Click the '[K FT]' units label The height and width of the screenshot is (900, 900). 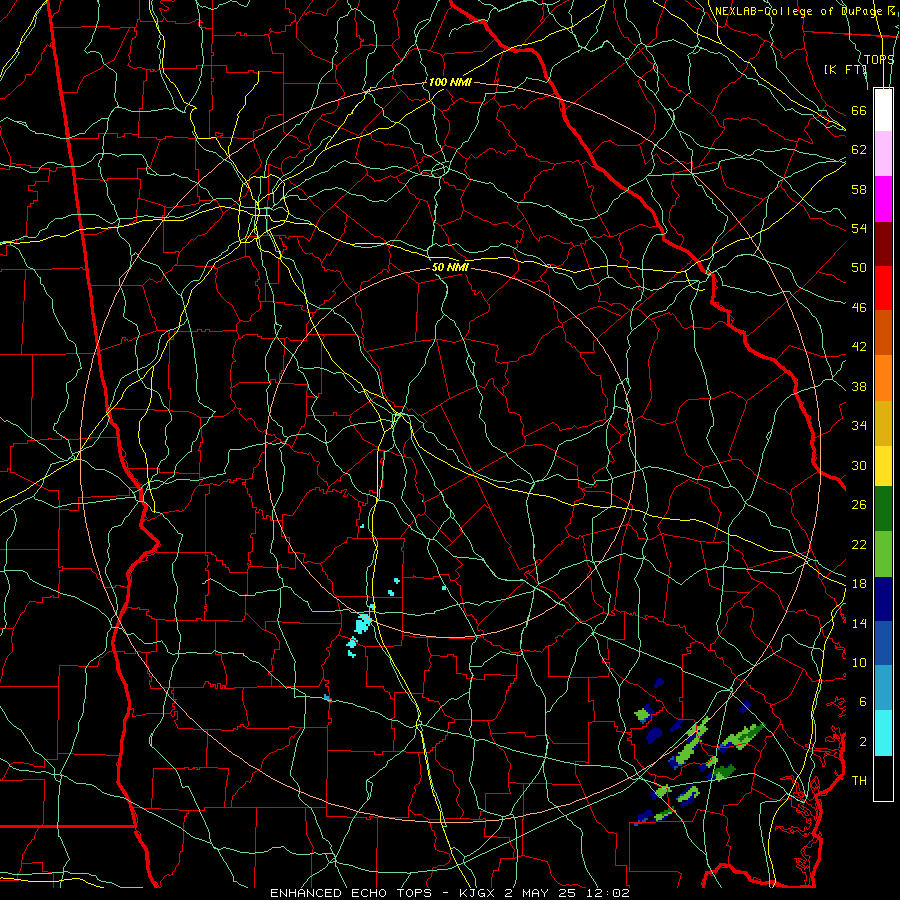[x=845, y=69]
